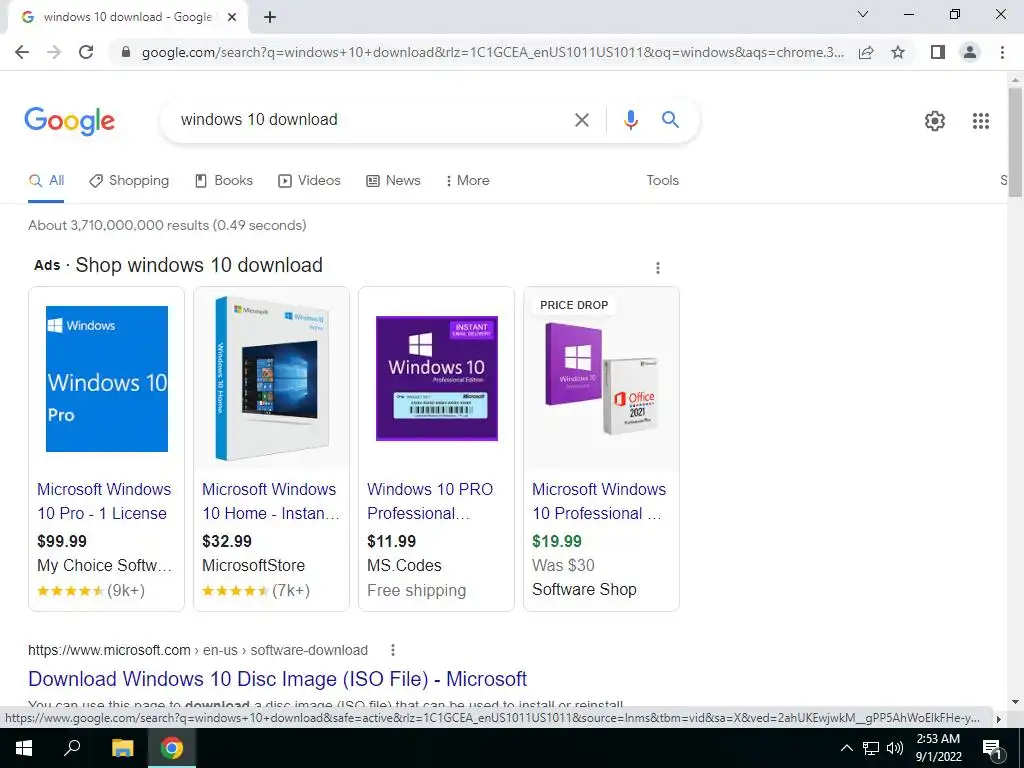The image size is (1024, 768).
Task: Show hidden system tray icons
Action: click(x=846, y=748)
